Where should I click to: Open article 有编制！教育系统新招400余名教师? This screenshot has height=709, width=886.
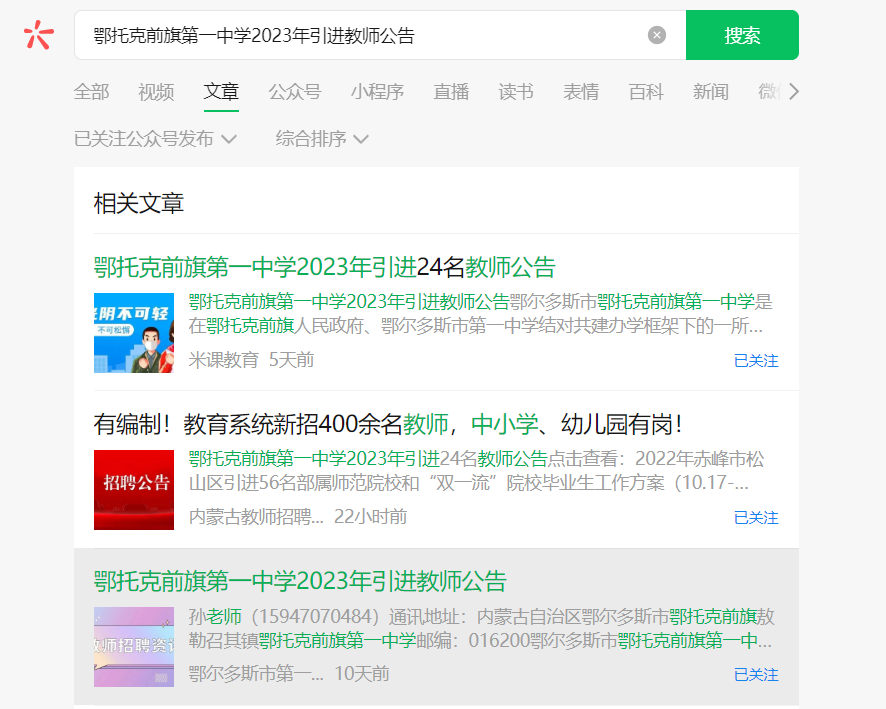click(388, 424)
